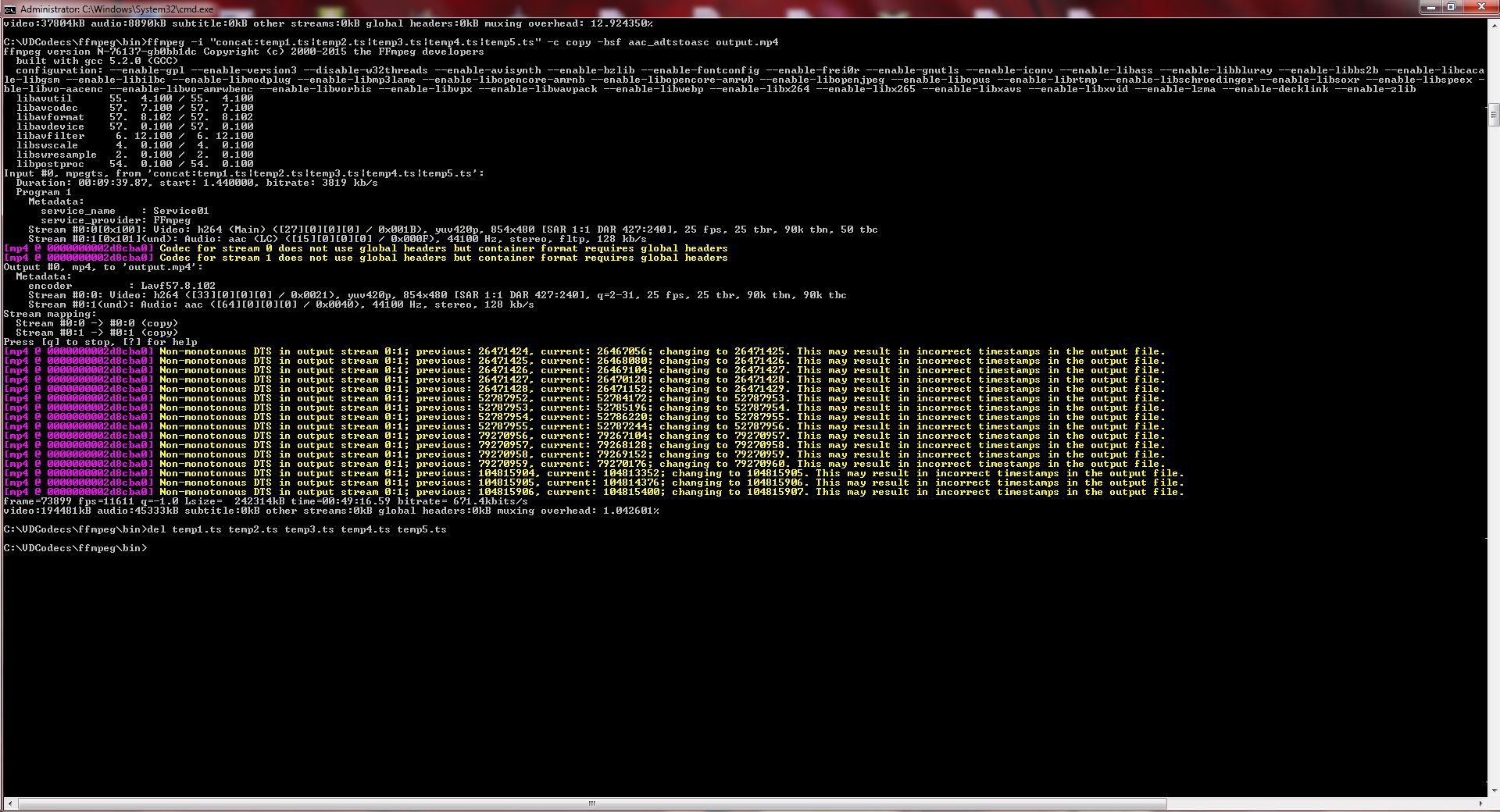Select the output video stream line with q=2-31
Image resolution: width=1500 pixels, height=812 pixels.
click(437, 295)
